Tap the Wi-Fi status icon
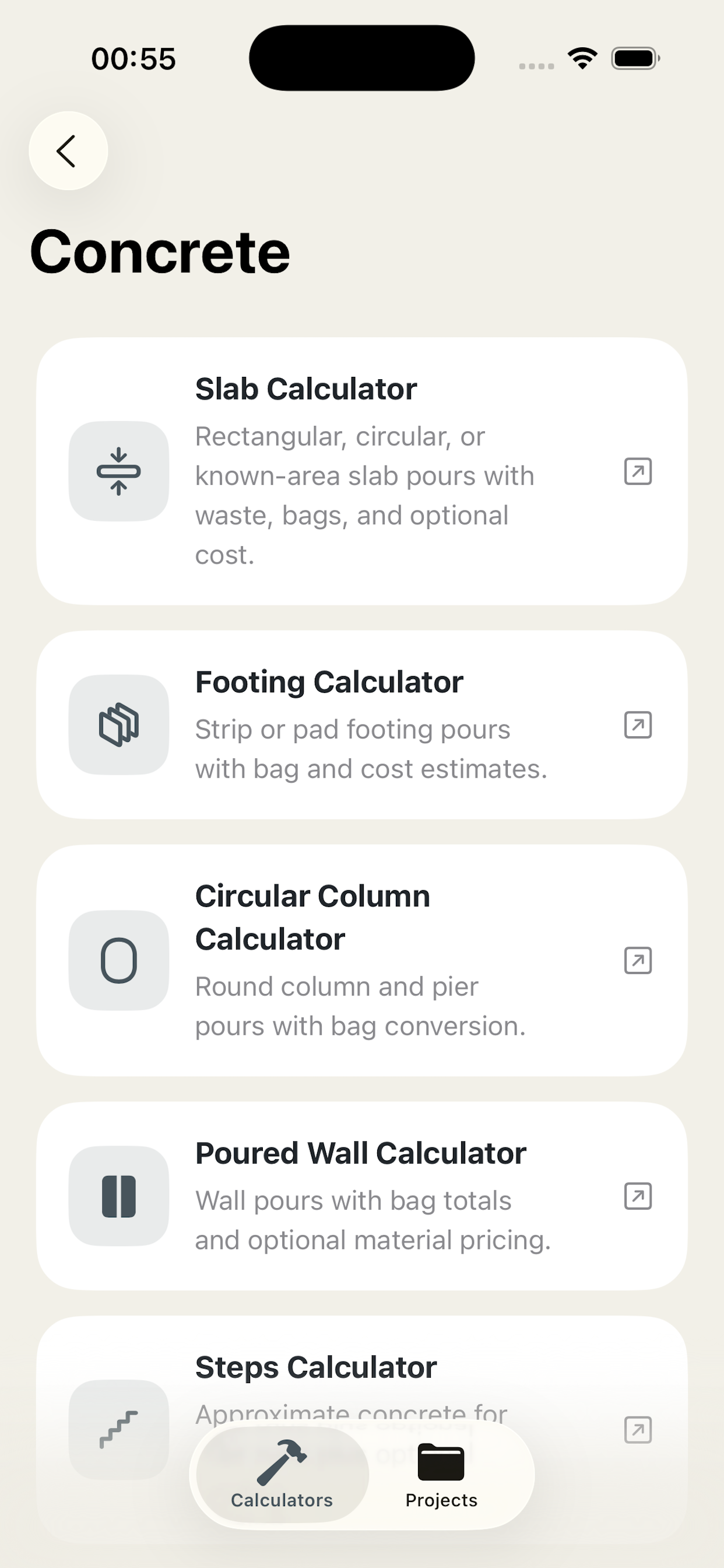724x1568 pixels. coord(582,58)
